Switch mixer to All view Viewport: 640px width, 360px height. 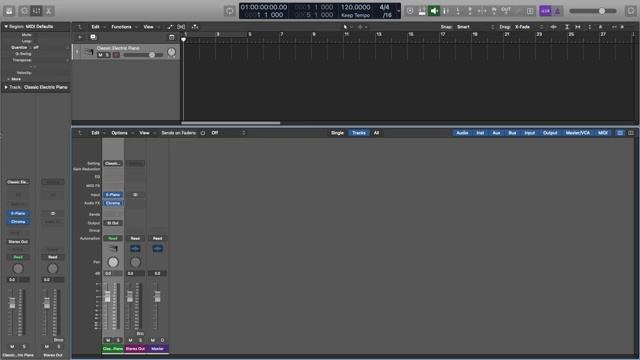point(376,133)
